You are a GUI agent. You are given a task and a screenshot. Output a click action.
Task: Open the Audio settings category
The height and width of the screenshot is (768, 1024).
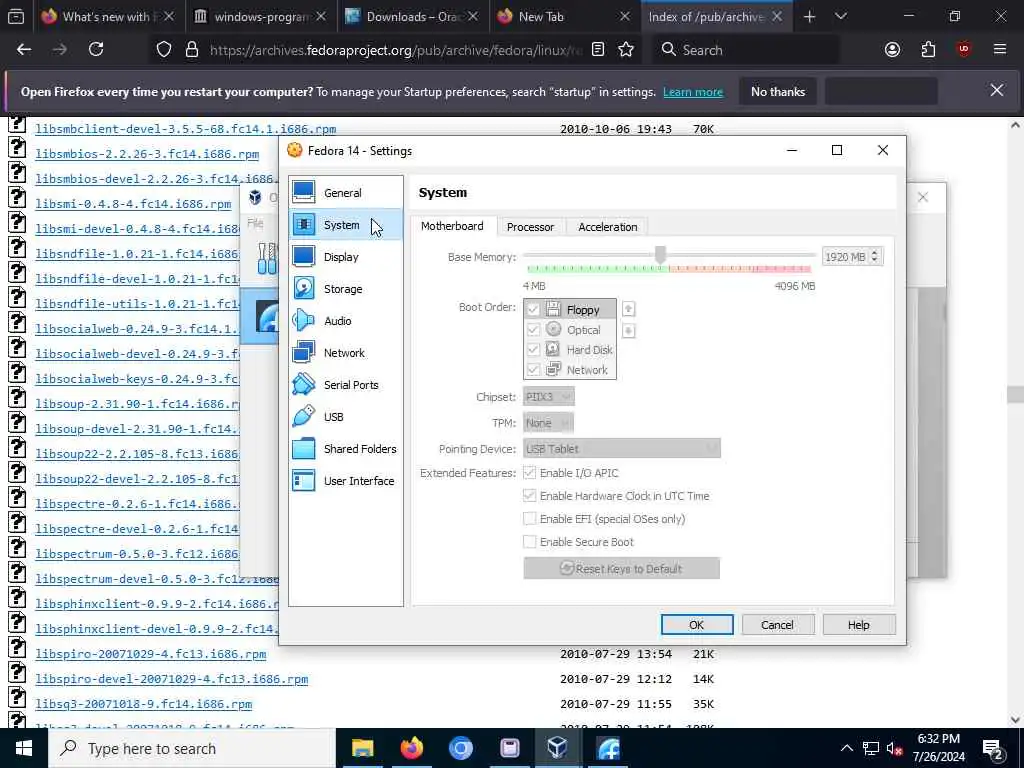[345, 321]
